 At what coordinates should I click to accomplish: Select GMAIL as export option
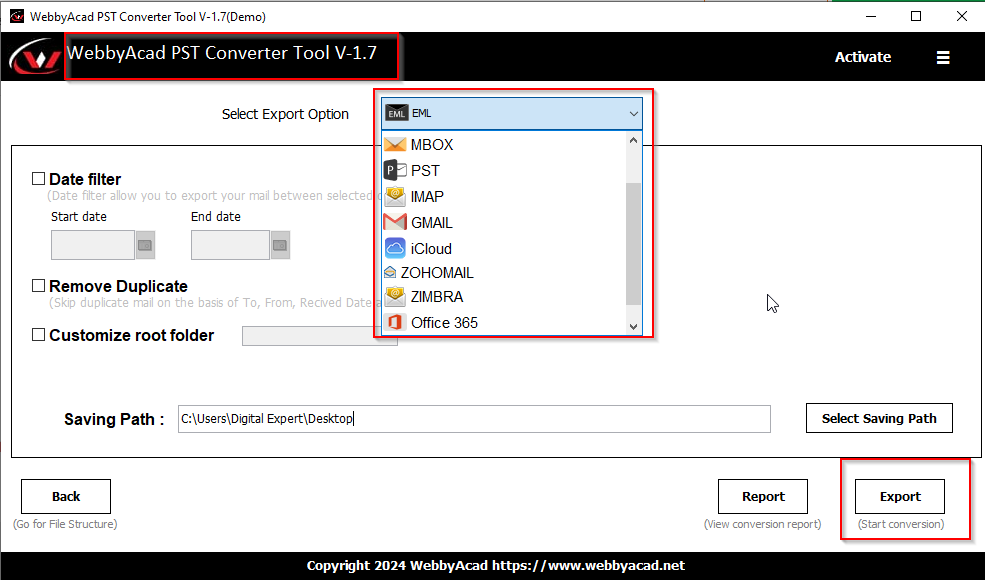pyautogui.click(x=504, y=222)
